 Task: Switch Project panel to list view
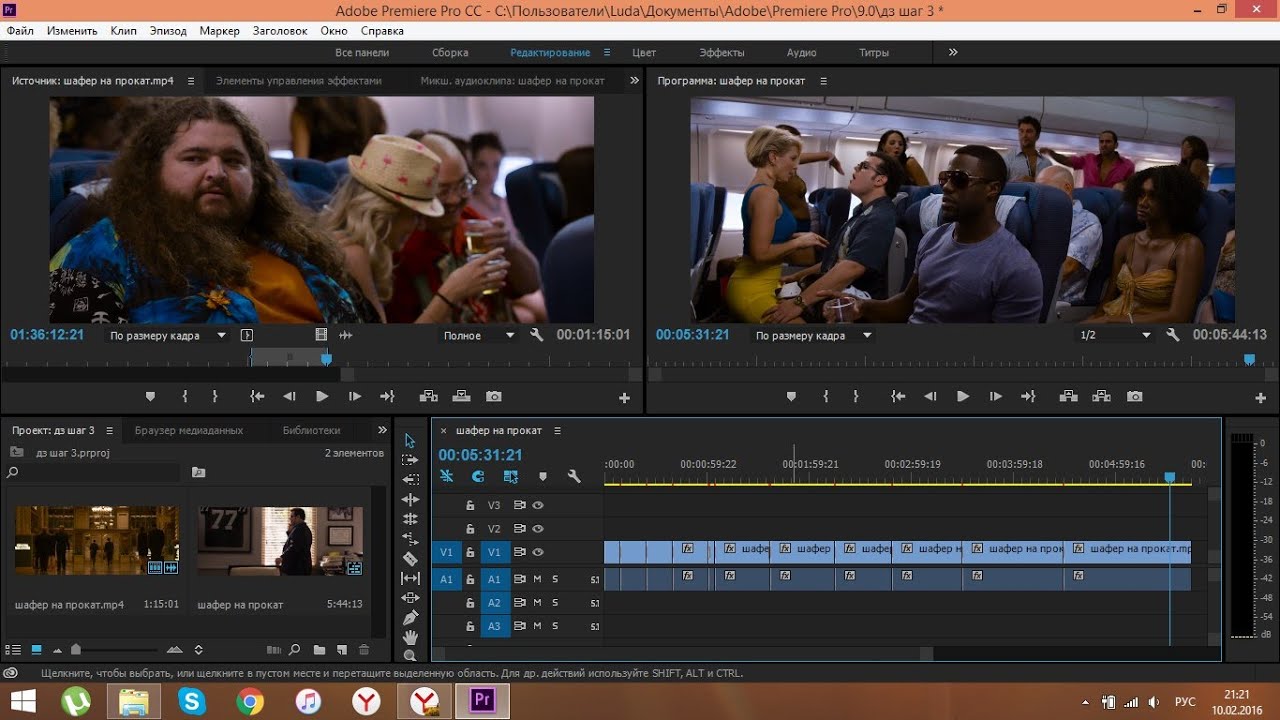pyautogui.click(x=13, y=650)
